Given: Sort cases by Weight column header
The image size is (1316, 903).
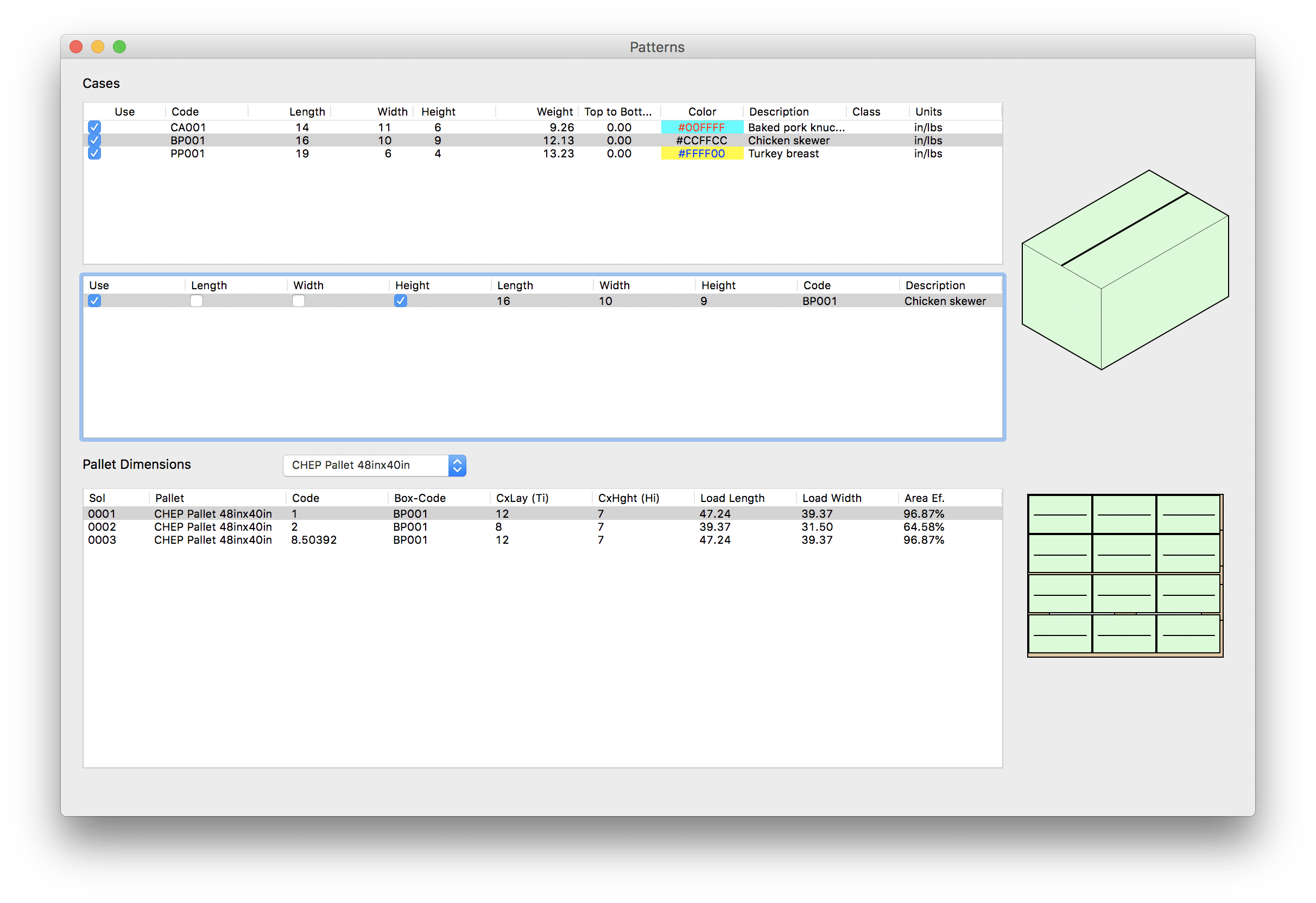Looking at the screenshot, I should 554,112.
